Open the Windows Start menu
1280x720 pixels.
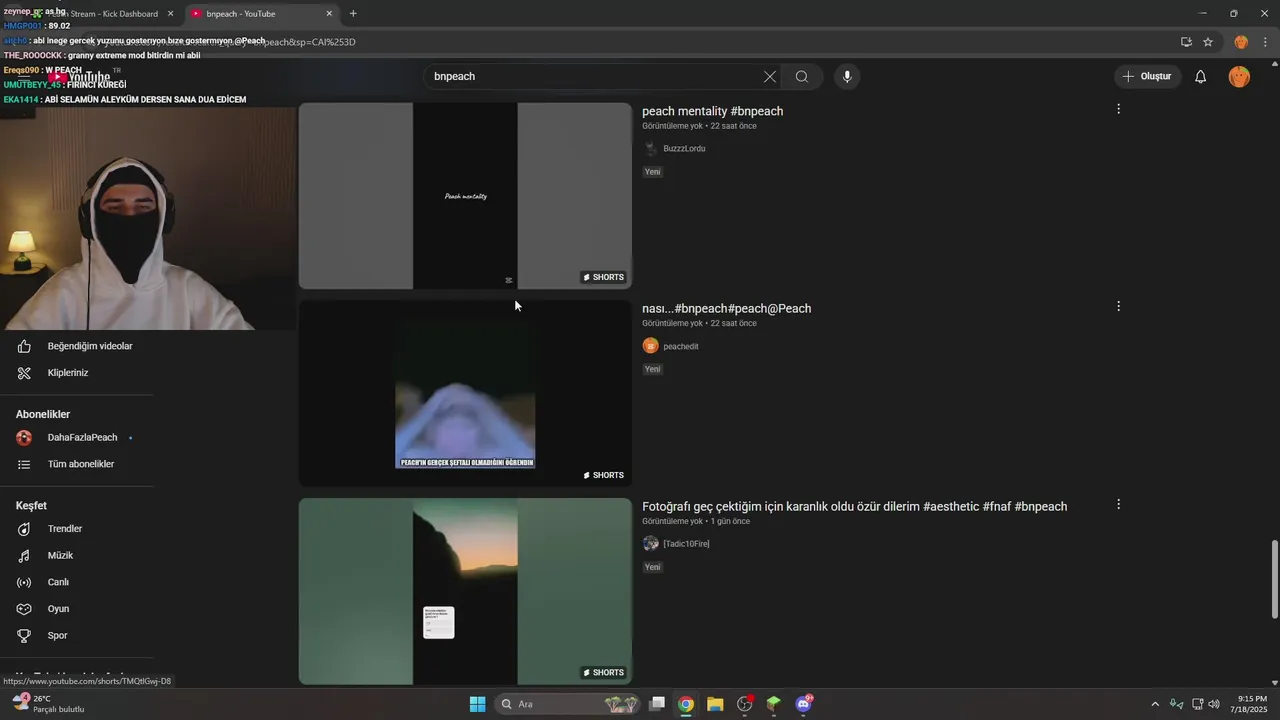point(477,704)
